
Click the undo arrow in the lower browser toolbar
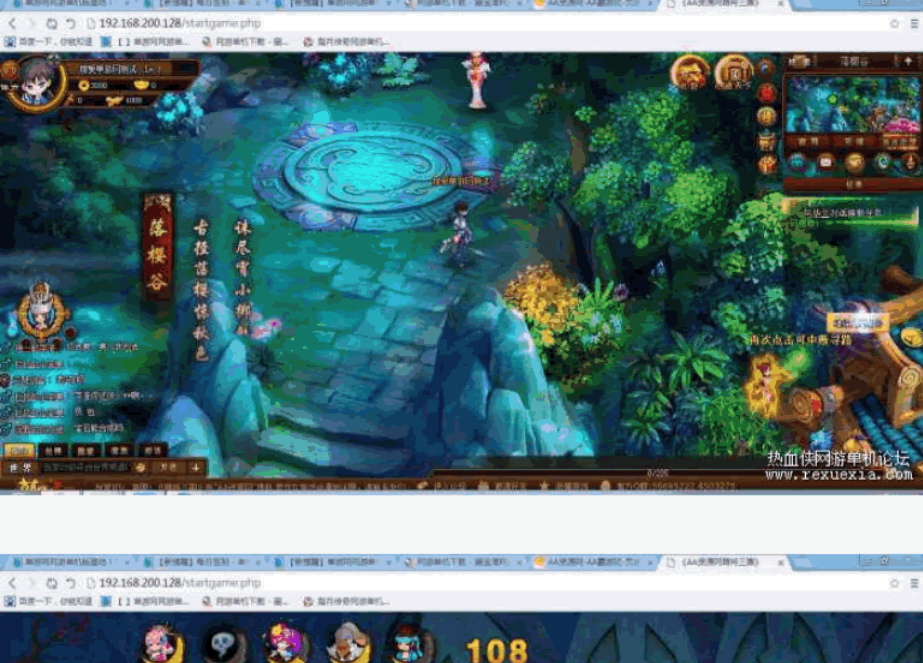[71, 583]
